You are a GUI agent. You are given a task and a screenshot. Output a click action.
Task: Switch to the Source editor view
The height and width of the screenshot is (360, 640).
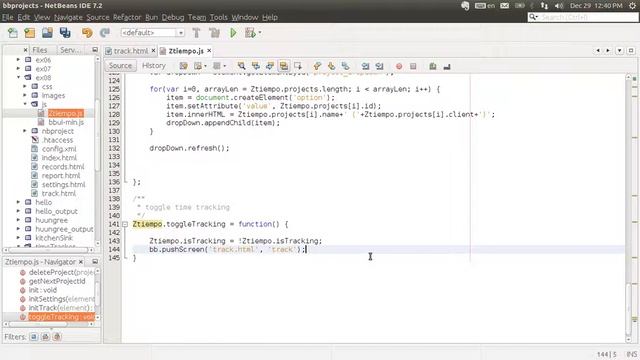120,66
